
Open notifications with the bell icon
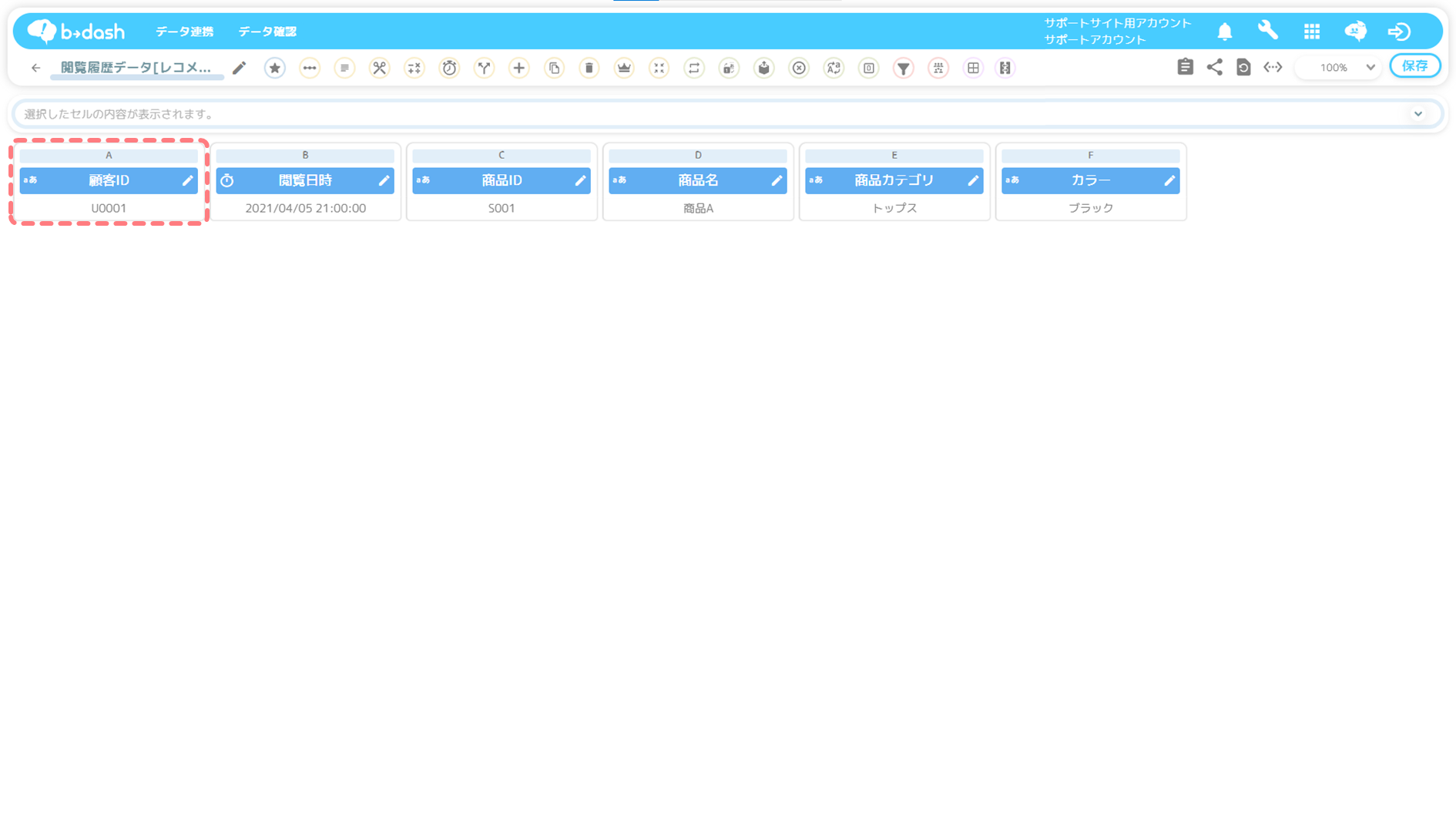[1225, 32]
